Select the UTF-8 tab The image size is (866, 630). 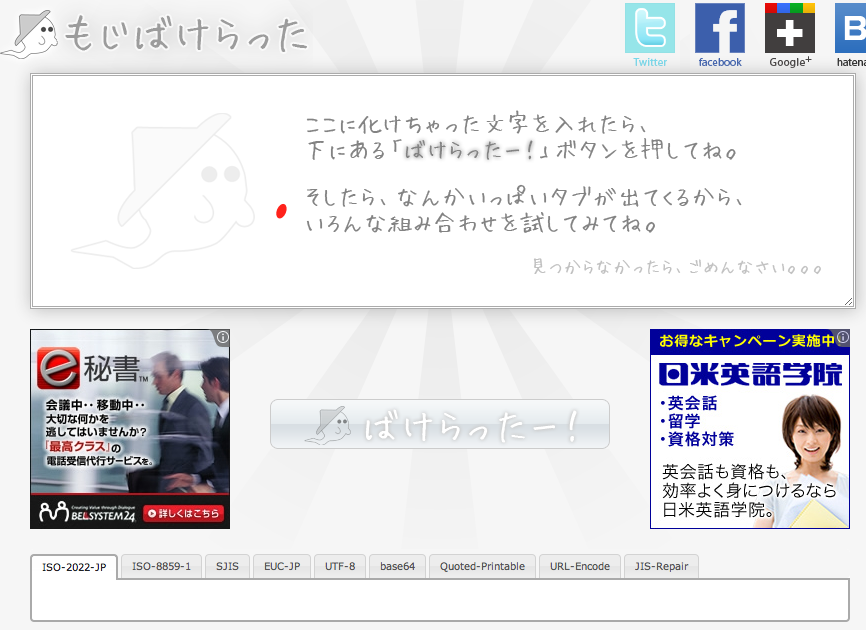(340, 566)
